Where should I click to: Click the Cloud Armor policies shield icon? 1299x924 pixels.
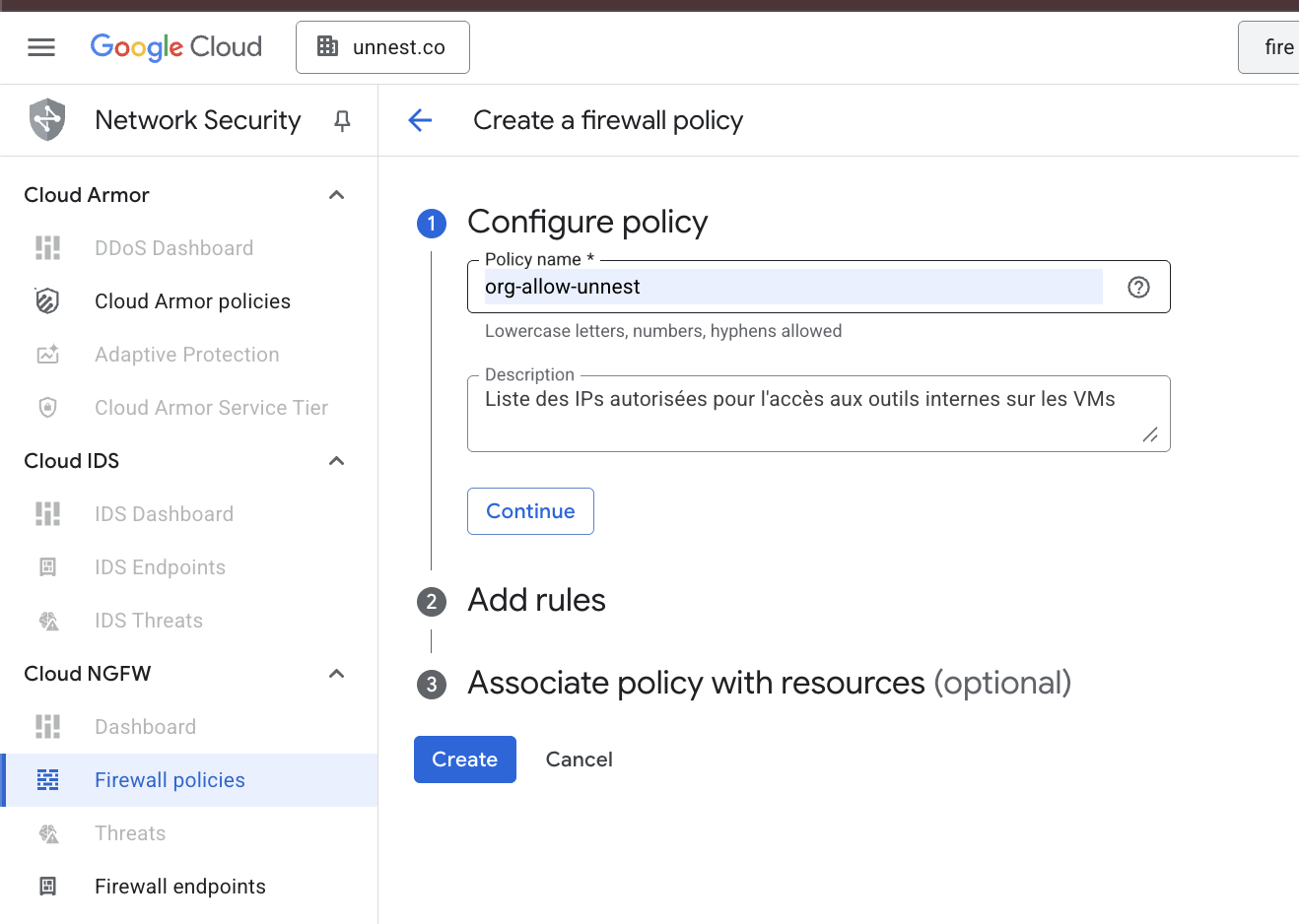[47, 301]
